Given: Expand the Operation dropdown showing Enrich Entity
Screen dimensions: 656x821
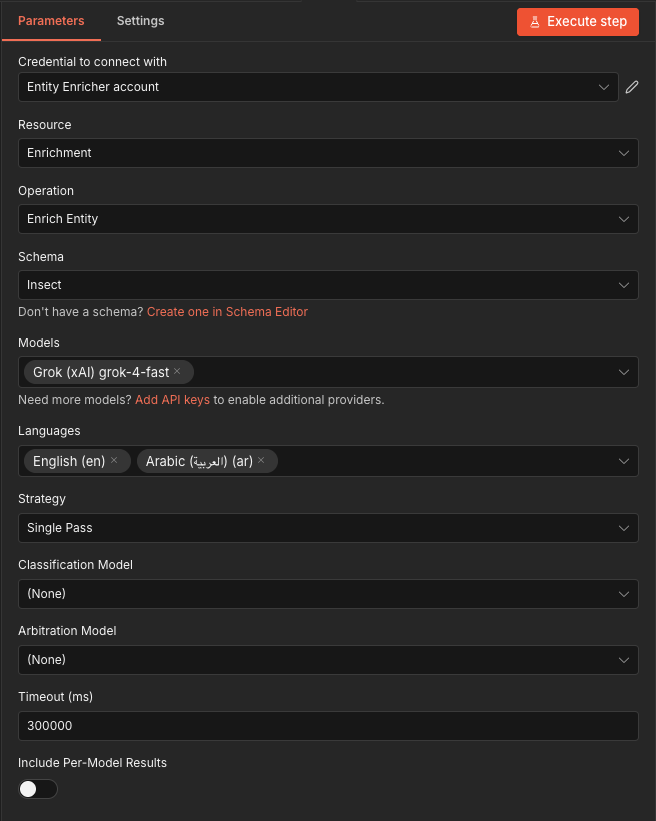Looking at the screenshot, I should click(328, 219).
